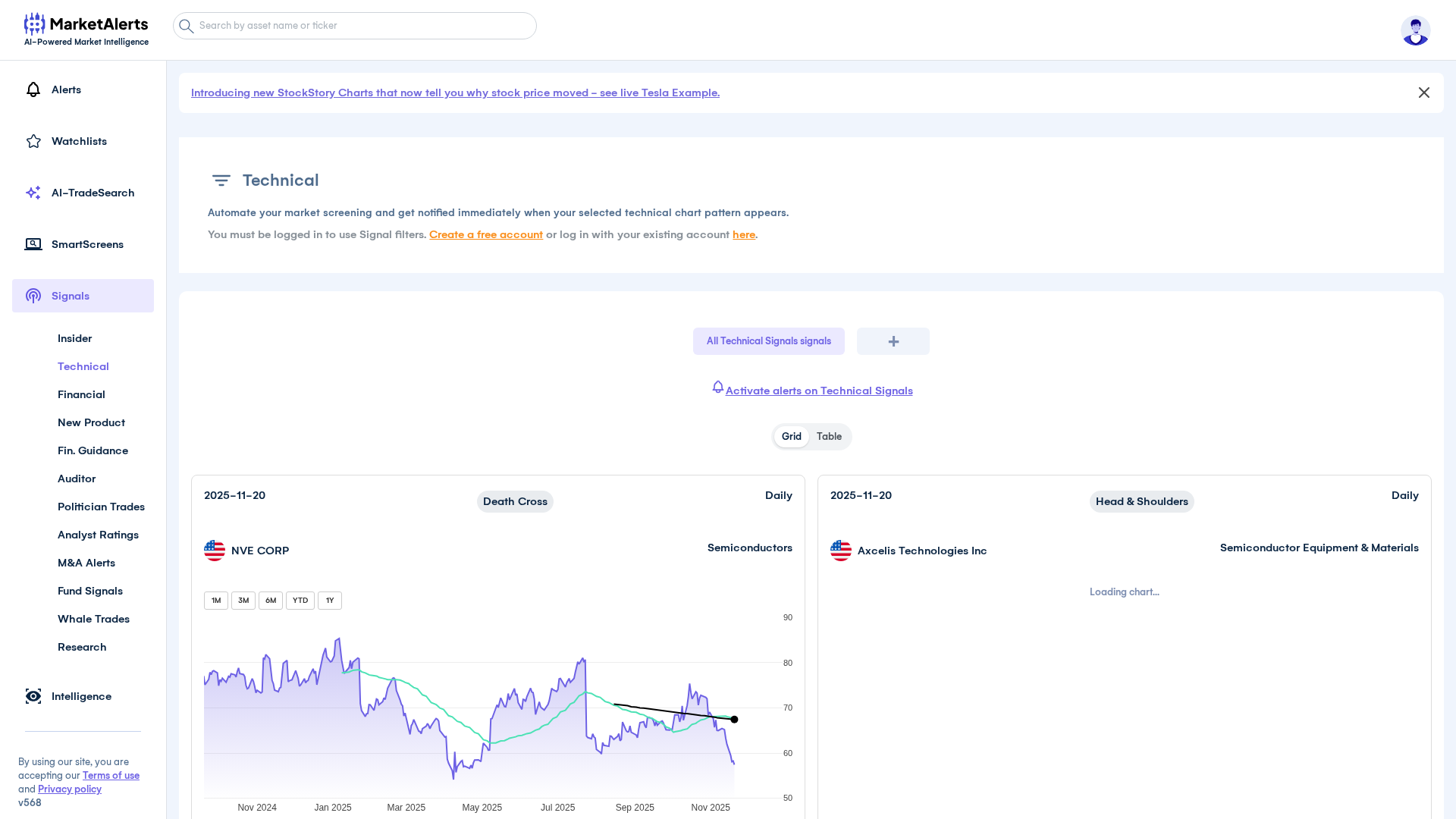
Task: Switch results view to Table
Action: (x=829, y=437)
